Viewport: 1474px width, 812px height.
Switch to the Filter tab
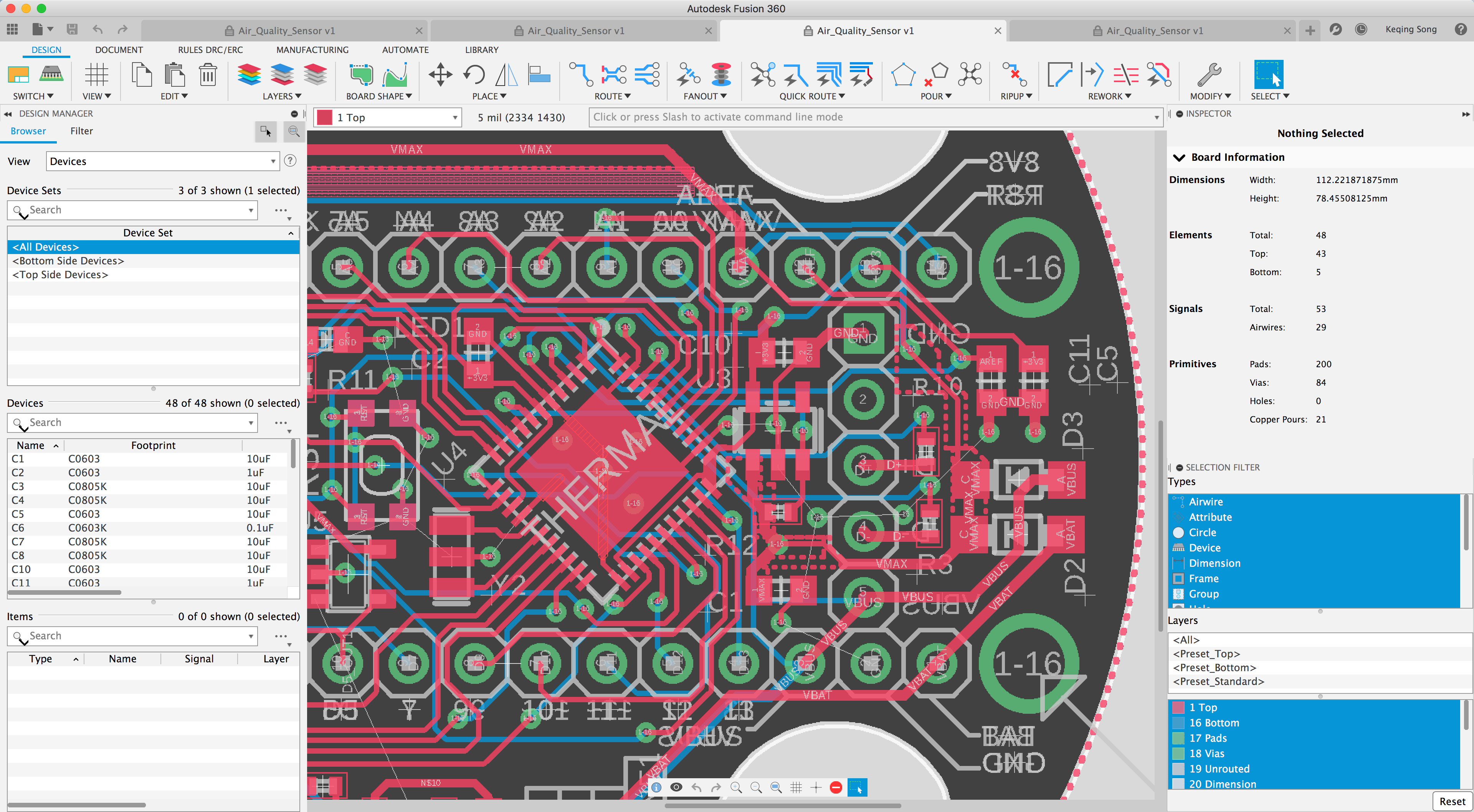pyautogui.click(x=81, y=131)
